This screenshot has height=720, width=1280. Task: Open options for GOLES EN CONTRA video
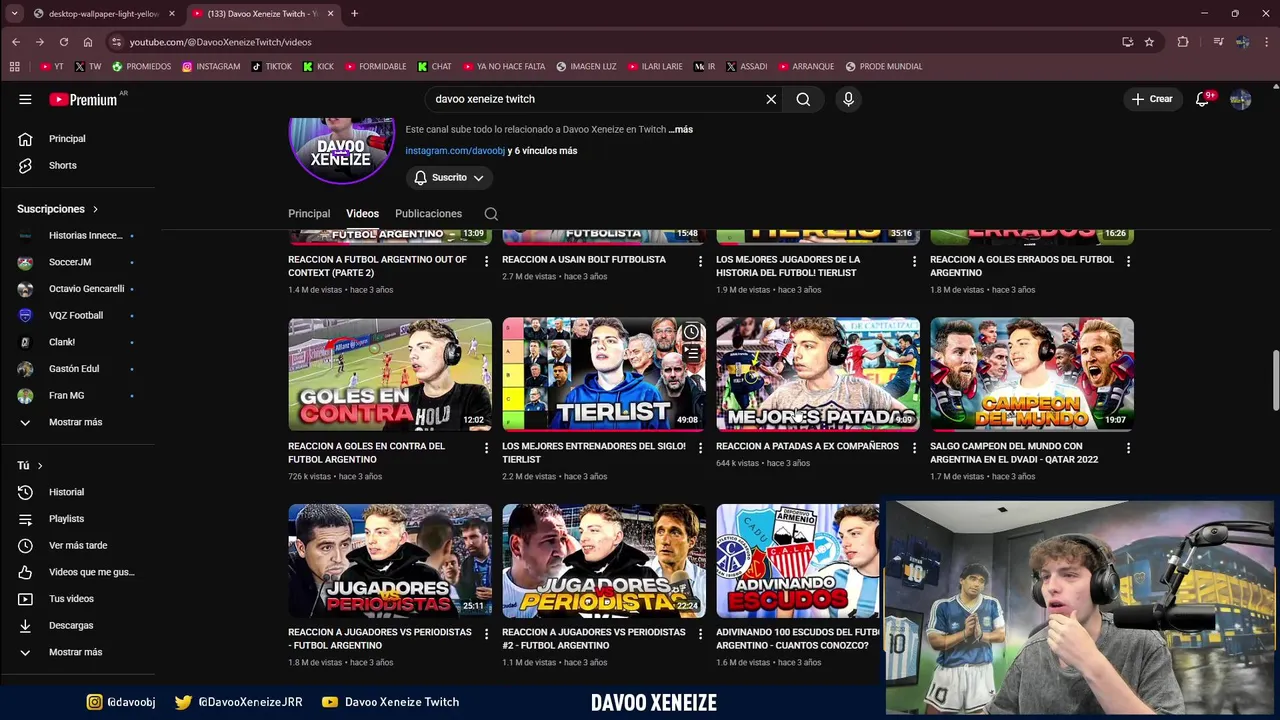tap(486, 448)
